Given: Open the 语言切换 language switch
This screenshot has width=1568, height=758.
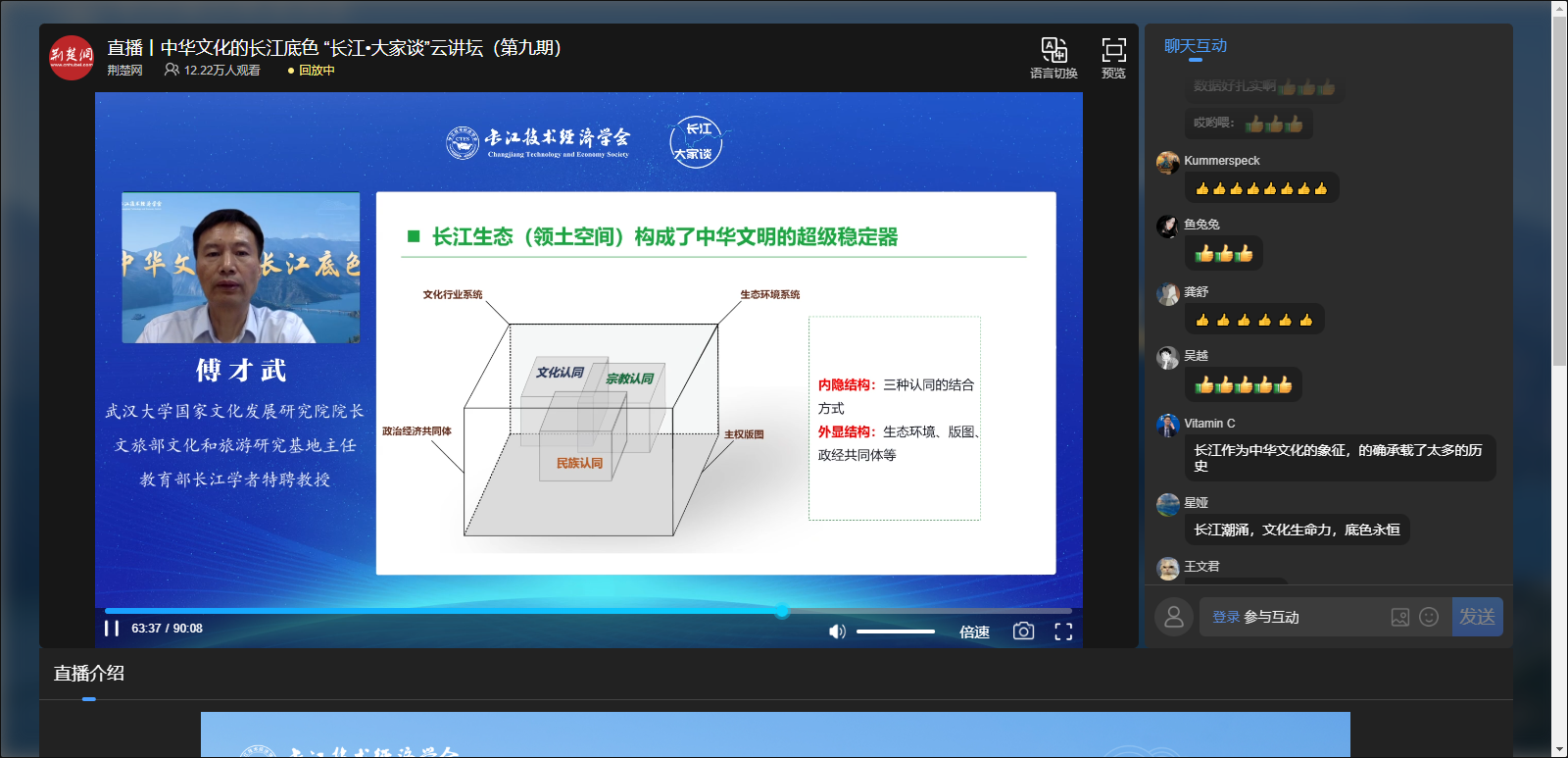Looking at the screenshot, I should tap(1053, 58).
